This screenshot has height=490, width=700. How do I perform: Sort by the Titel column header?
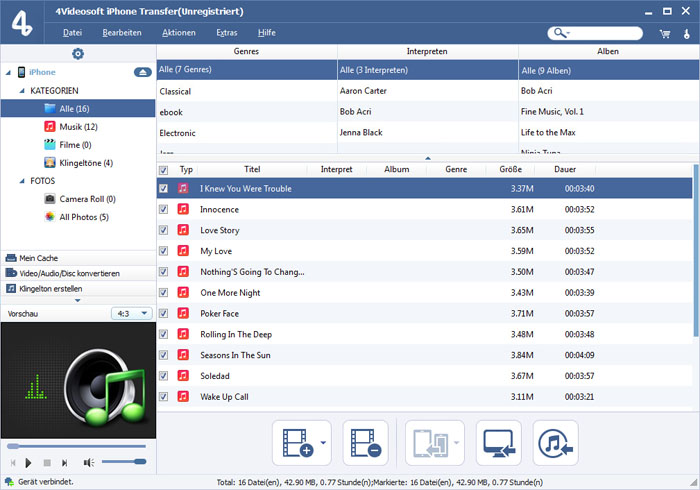[x=252, y=169]
